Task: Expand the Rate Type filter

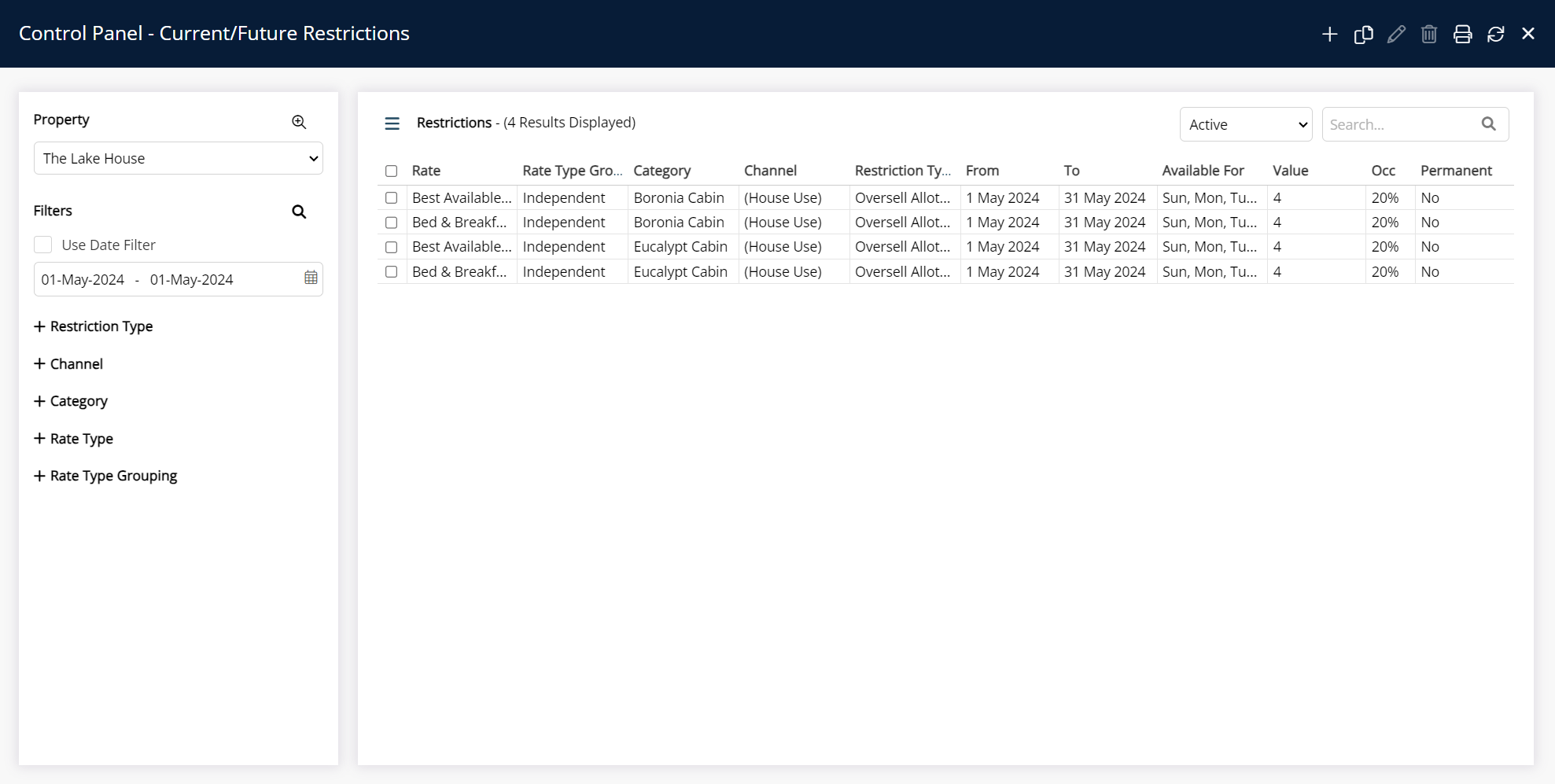Action: pos(74,439)
